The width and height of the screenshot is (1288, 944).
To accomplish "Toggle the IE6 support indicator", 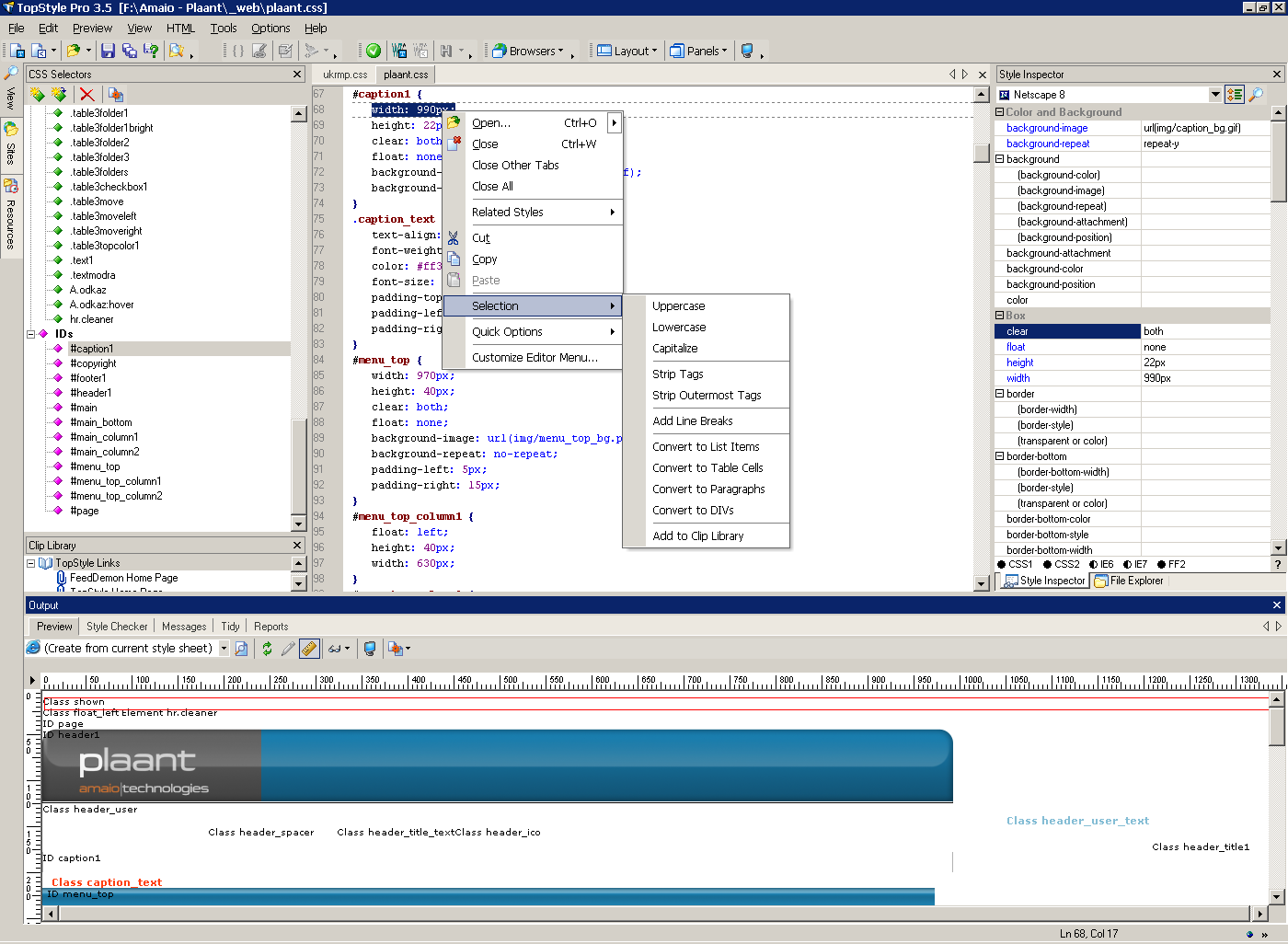I will pyautogui.click(x=1094, y=565).
